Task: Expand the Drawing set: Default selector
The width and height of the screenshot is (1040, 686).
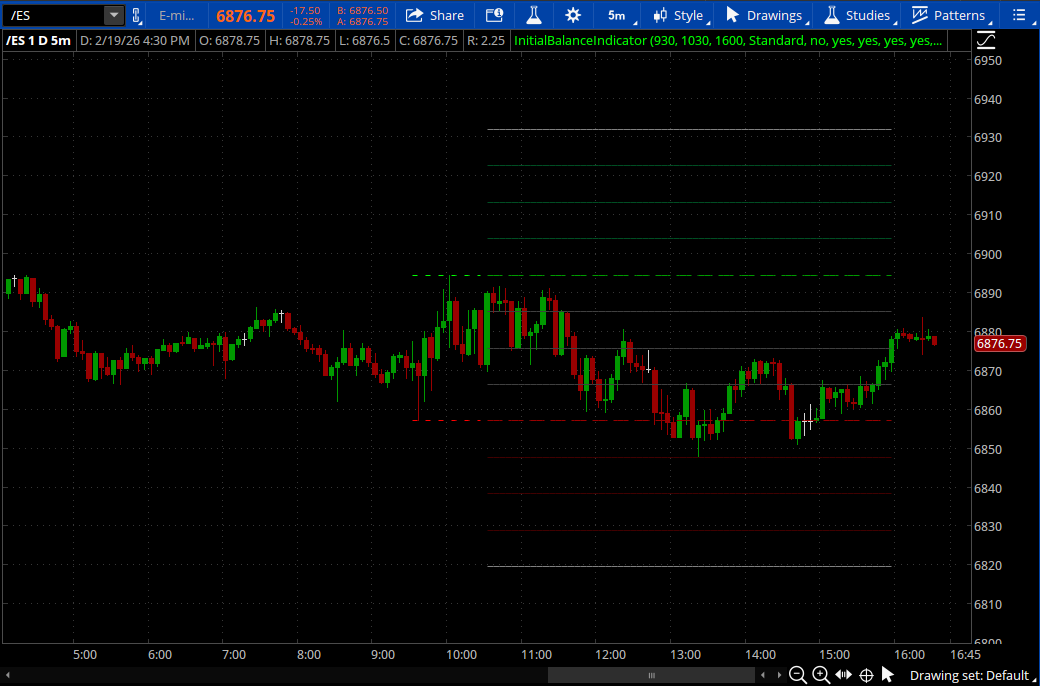Action: pos(968,675)
